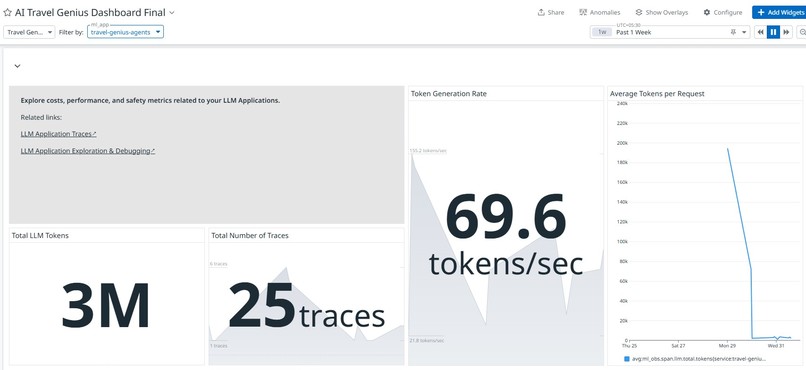Star the AI Travel Genius dashboard as favorite
The width and height of the screenshot is (806, 370).
[x=7, y=12]
